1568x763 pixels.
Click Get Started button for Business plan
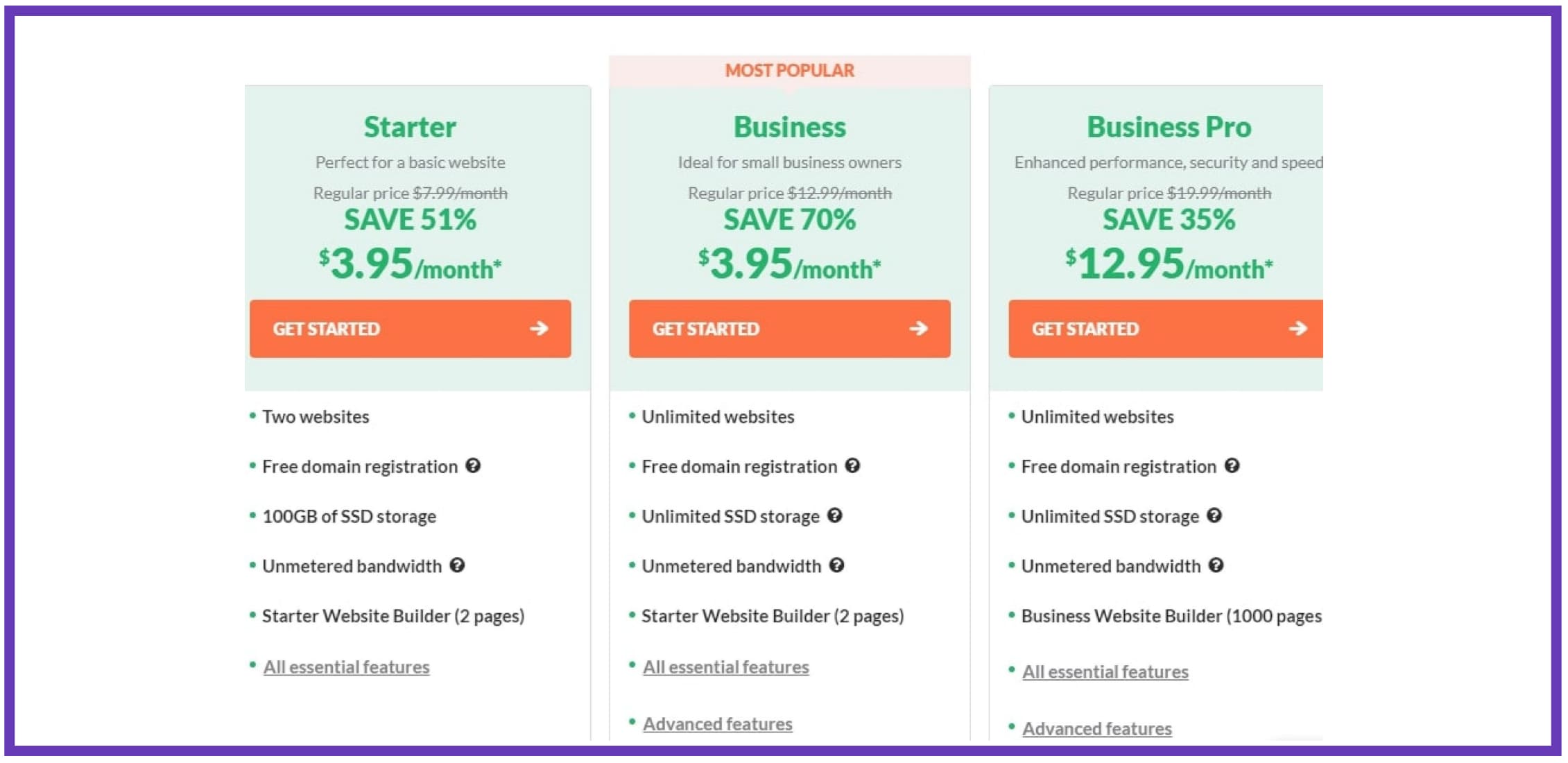tap(790, 329)
